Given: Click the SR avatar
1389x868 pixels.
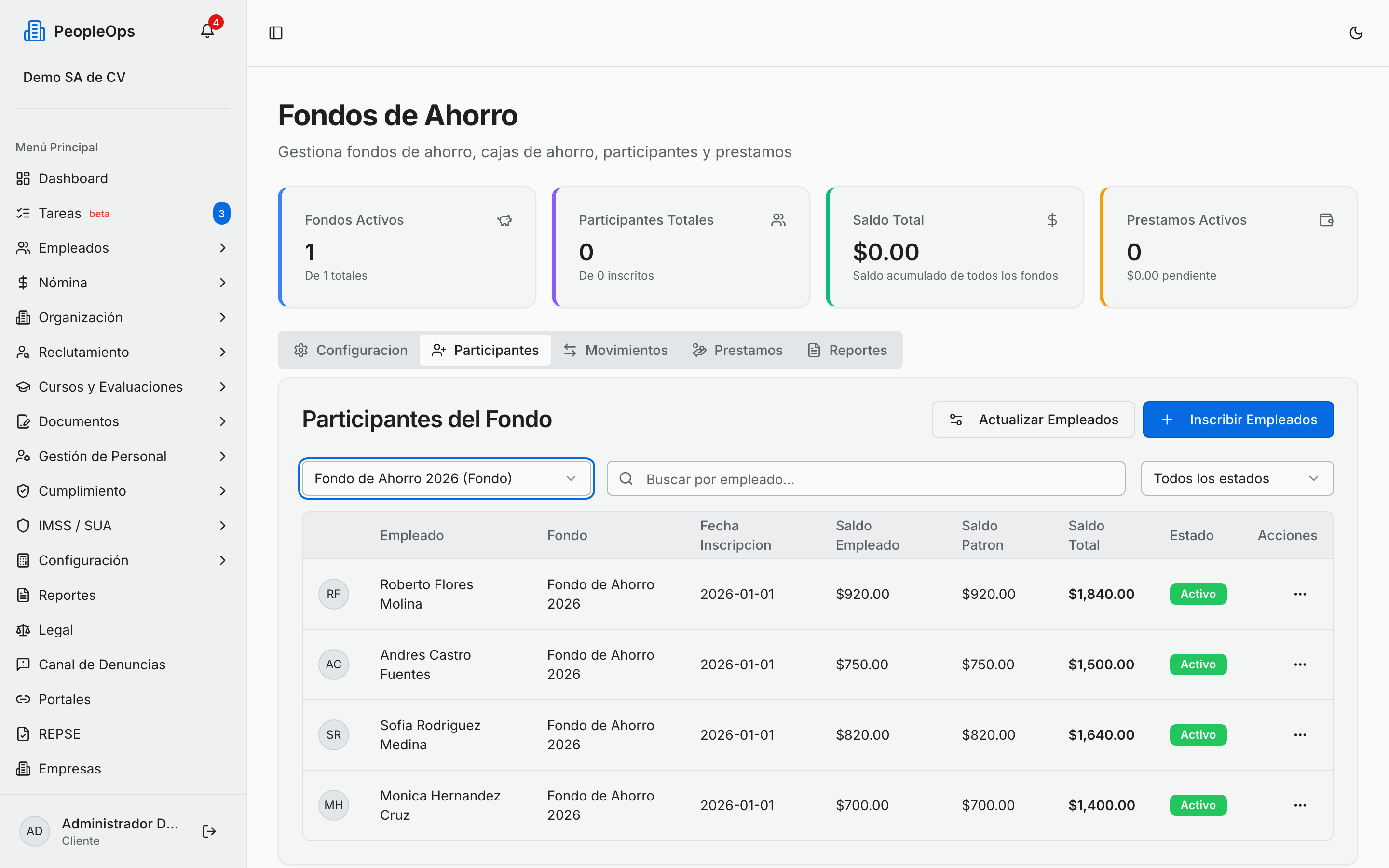Looking at the screenshot, I should click(x=333, y=735).
